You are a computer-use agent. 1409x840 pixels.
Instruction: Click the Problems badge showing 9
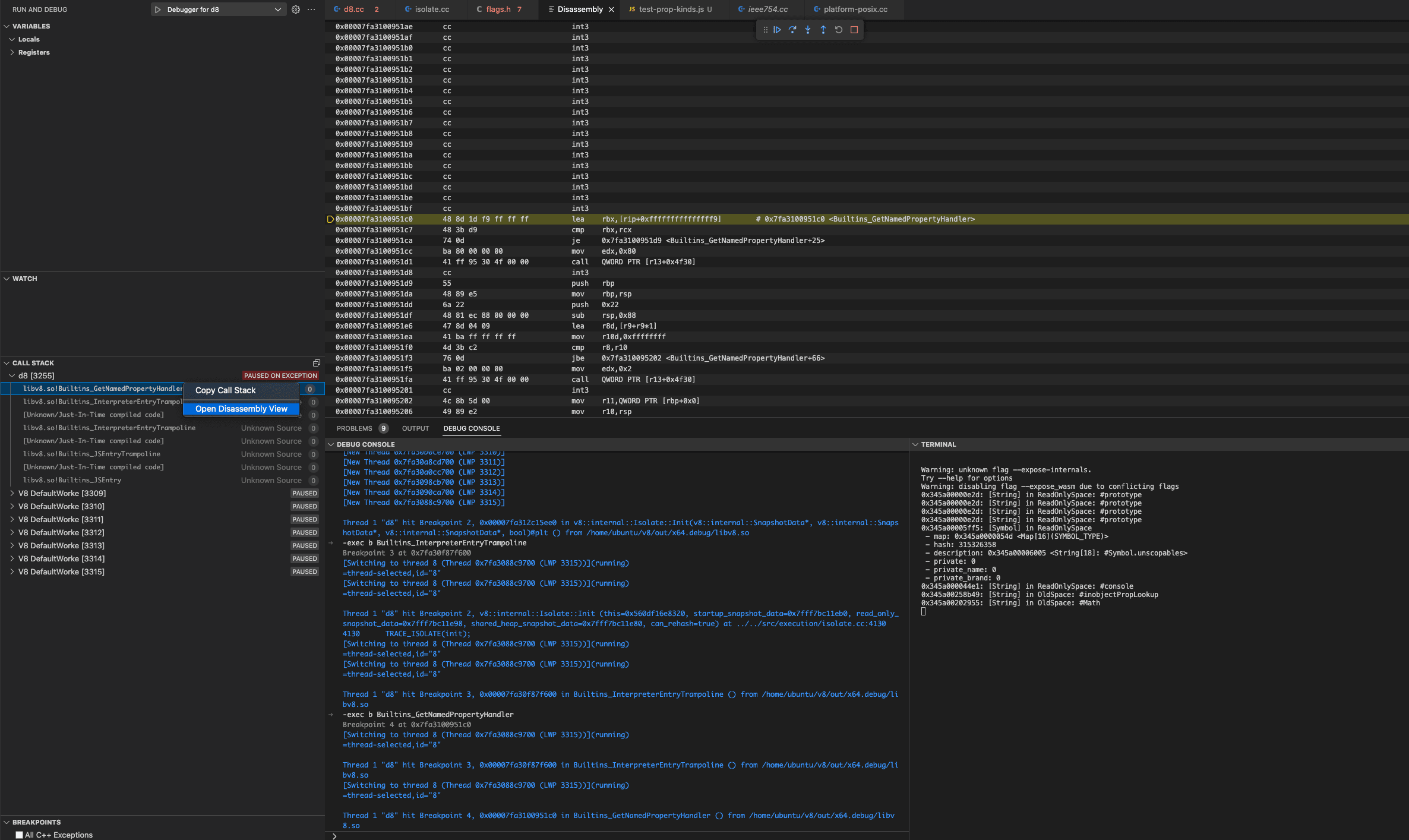[383, 428]
